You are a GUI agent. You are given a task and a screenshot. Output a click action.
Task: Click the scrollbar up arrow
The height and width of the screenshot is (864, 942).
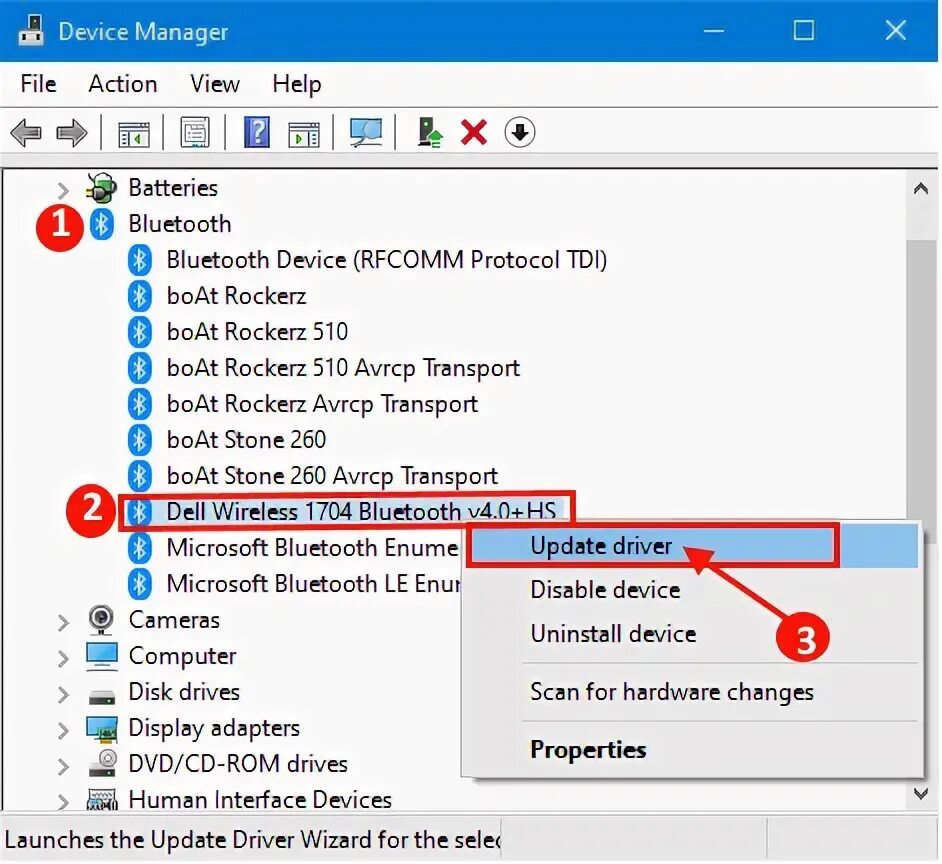(920, 189)
